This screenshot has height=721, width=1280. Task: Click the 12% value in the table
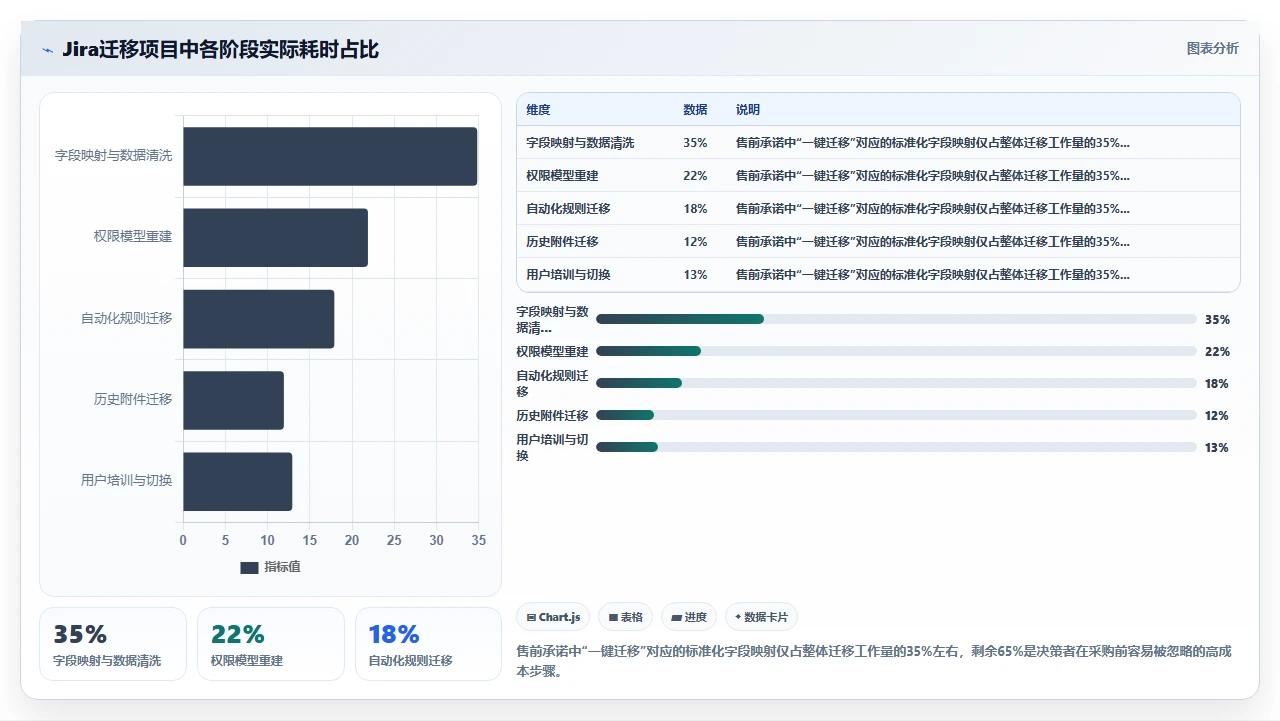(695, 242)
